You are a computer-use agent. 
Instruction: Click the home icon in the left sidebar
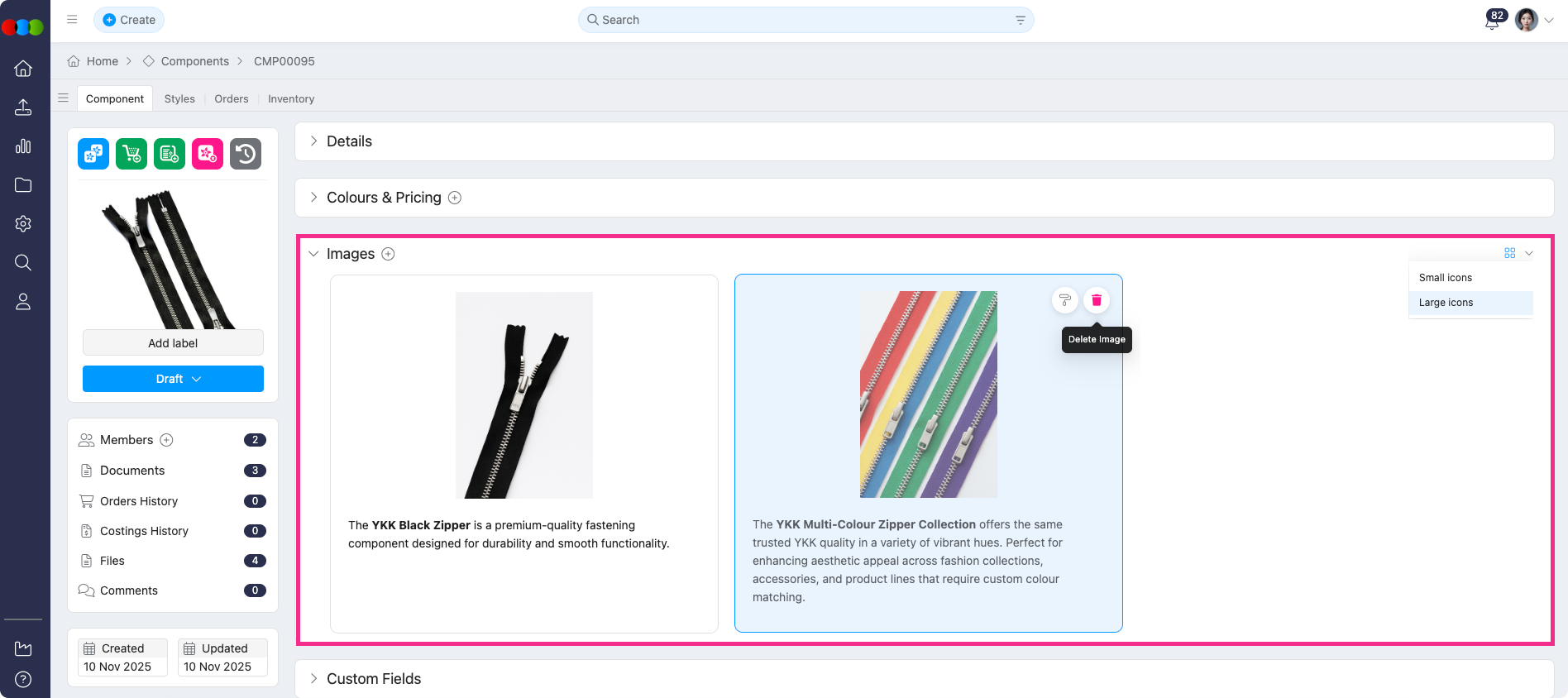pos(23,69)
